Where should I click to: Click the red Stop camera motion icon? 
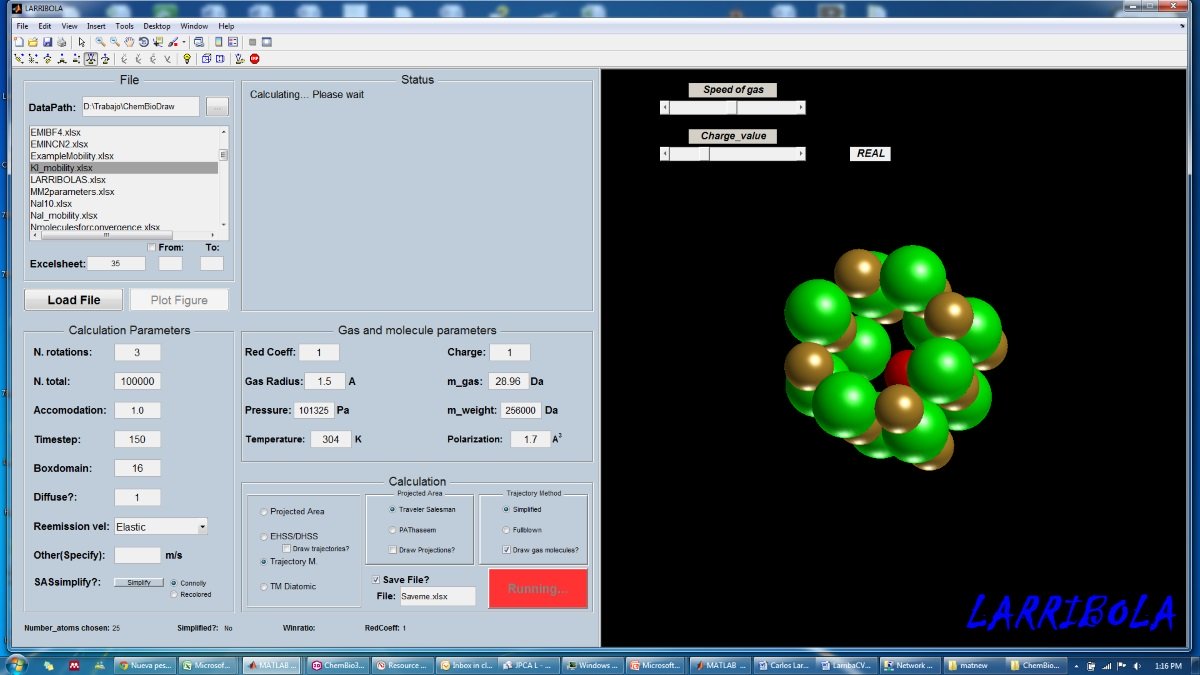click(254, 58)
